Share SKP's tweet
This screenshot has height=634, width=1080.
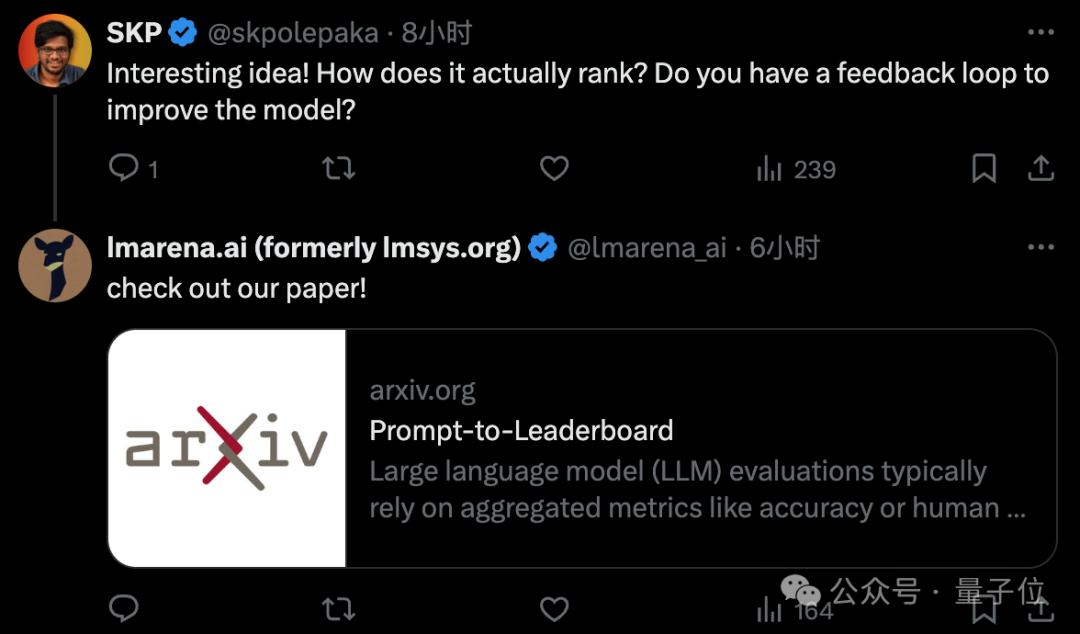point(1041,168)
